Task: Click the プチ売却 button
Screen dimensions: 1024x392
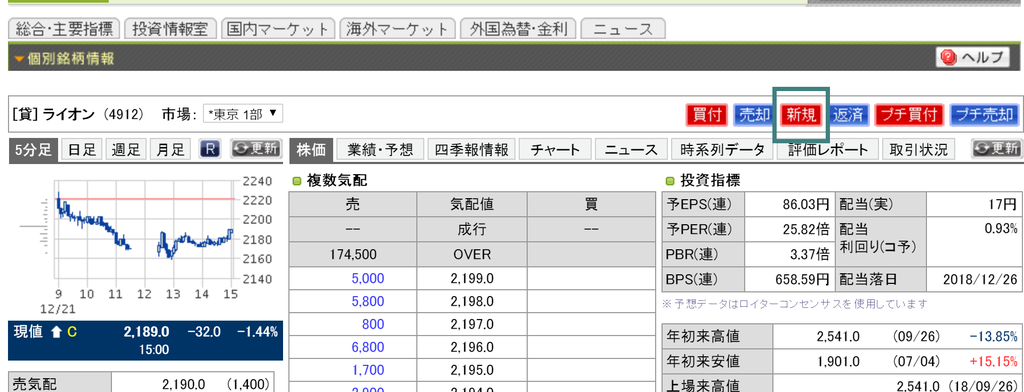Action: tap(984, 116)
